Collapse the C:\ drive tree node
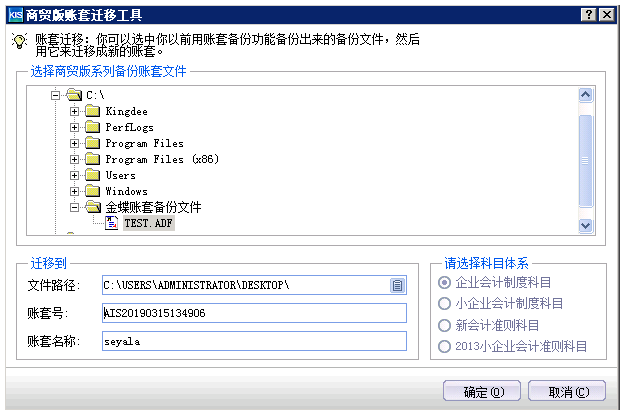 (x=56, y=95)
